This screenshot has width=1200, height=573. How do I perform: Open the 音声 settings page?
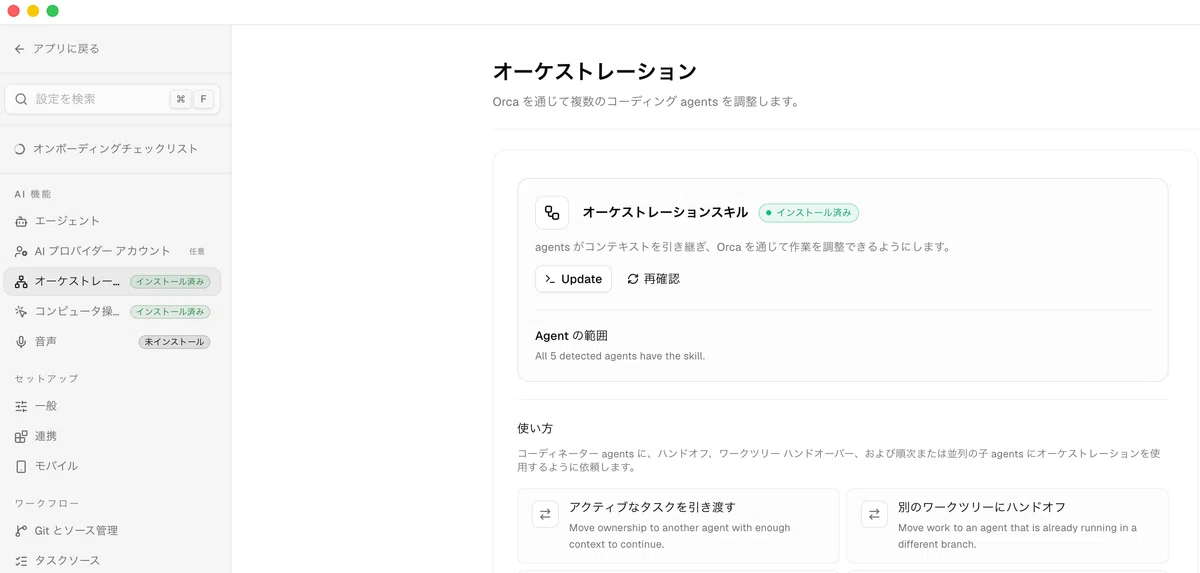pos(112,342)
